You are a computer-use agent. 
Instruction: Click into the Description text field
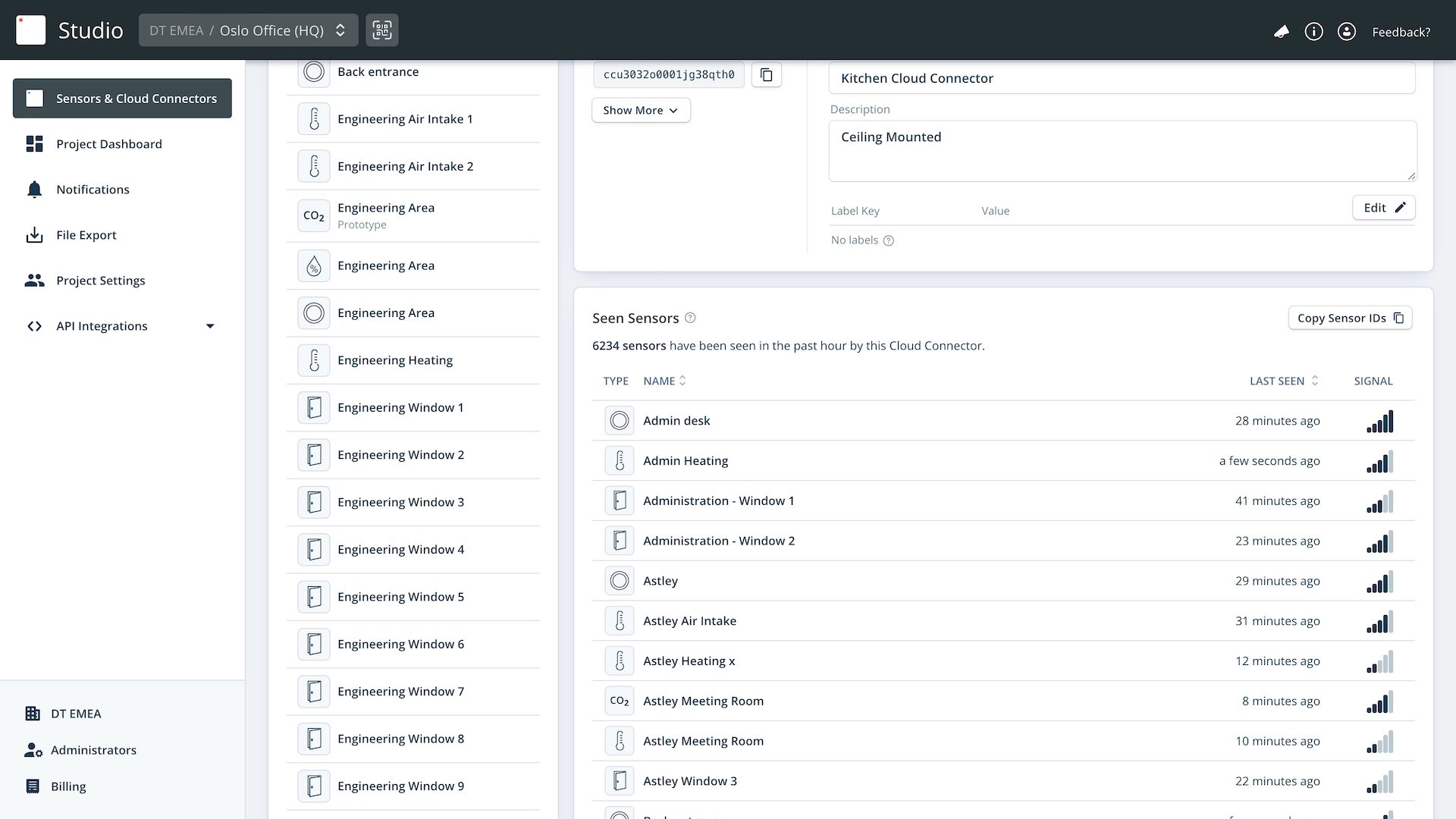(1122, 151)
